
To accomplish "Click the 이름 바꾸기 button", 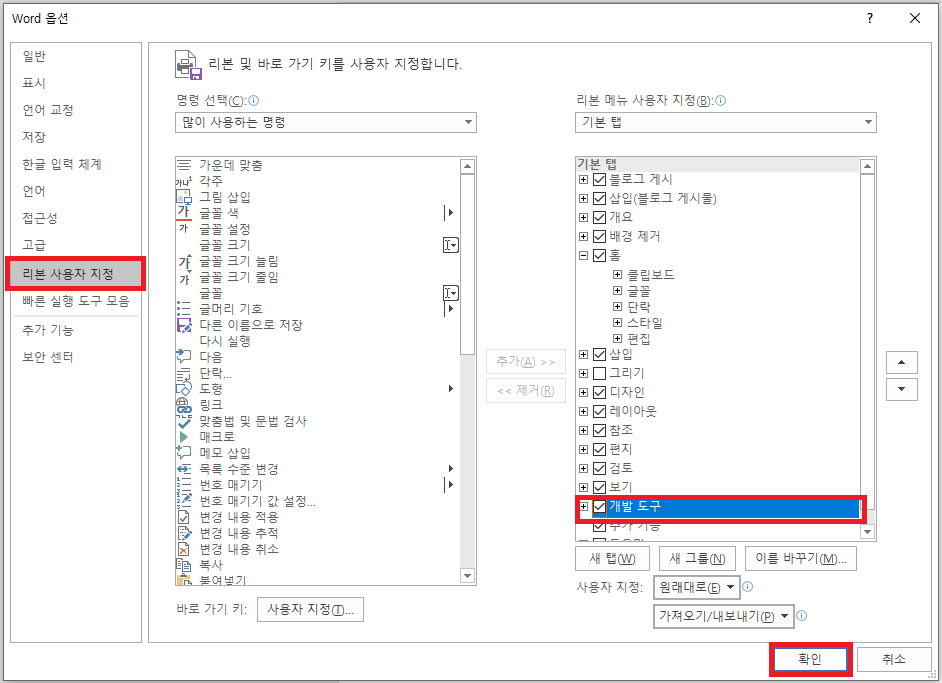I will point(801,559).
